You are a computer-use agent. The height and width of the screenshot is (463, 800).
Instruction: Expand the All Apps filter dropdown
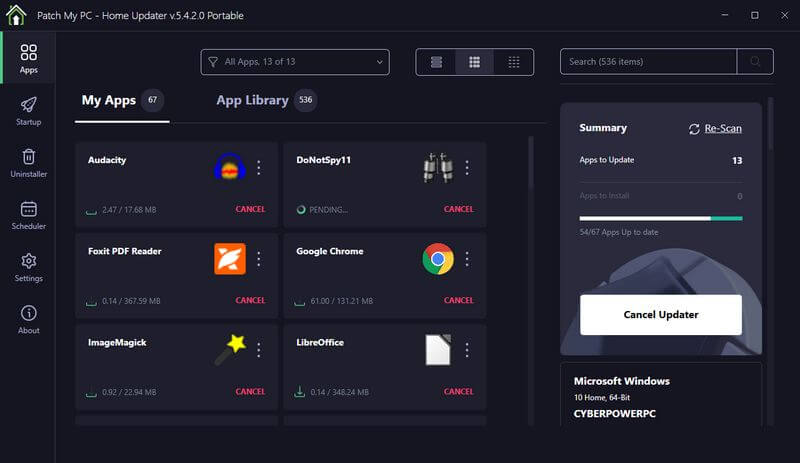294,62
